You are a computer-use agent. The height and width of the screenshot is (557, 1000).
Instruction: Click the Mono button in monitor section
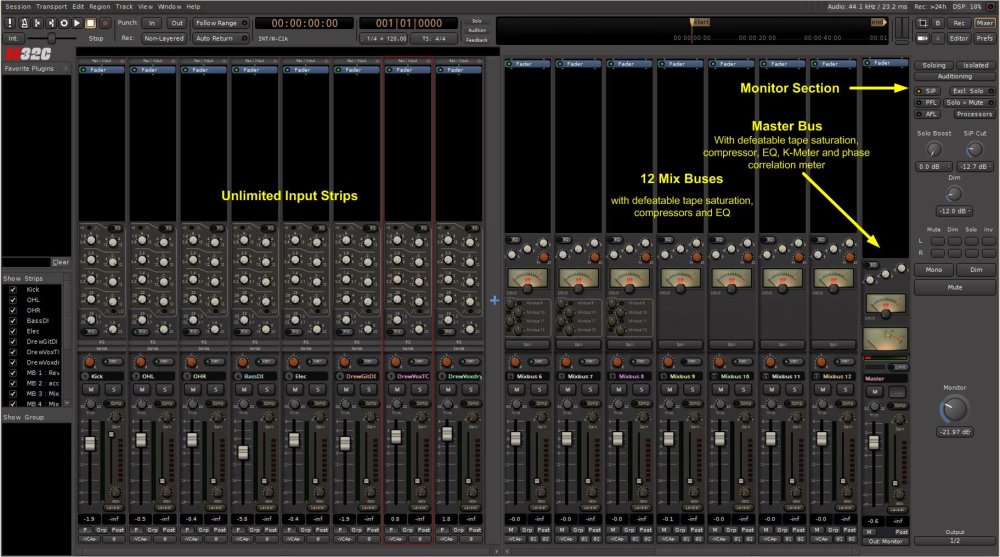tap(933, 269)
